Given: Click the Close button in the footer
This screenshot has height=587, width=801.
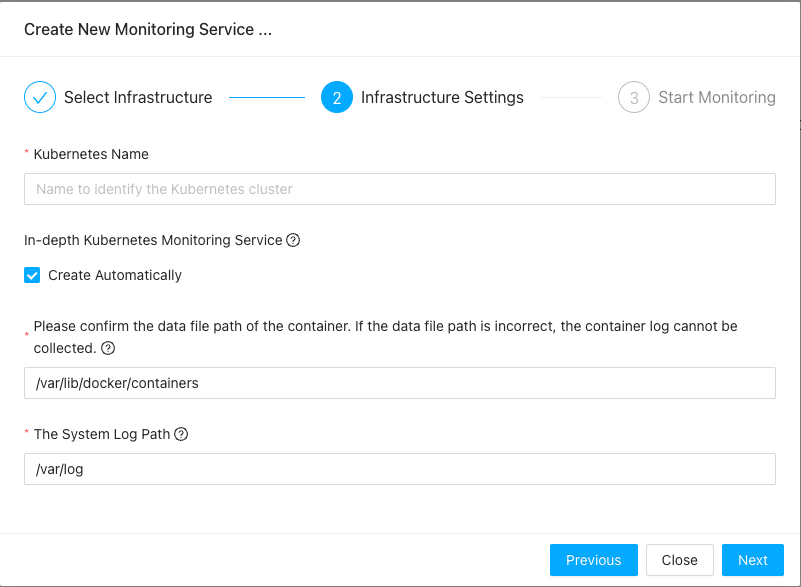Looking at the screenshot, I should coord(679,560).
